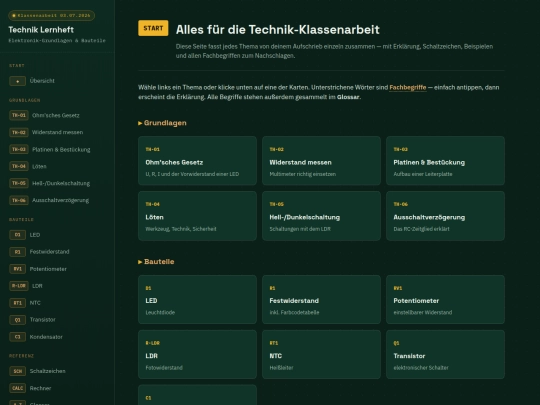
Task: Open the Hell-/Dunkelschaltung card
Action: pos(321,216)
